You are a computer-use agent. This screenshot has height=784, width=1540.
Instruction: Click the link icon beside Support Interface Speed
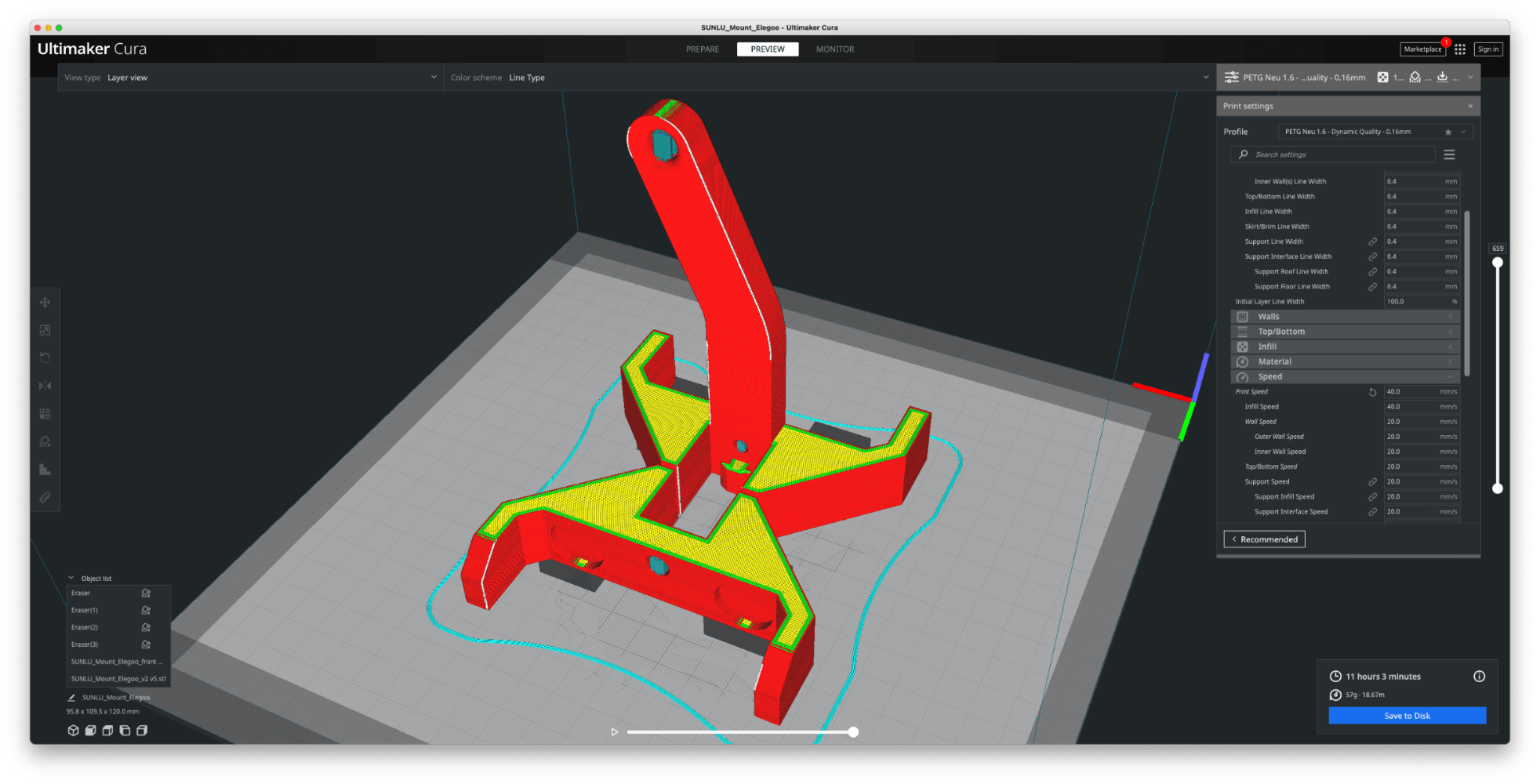(1373, 512)
